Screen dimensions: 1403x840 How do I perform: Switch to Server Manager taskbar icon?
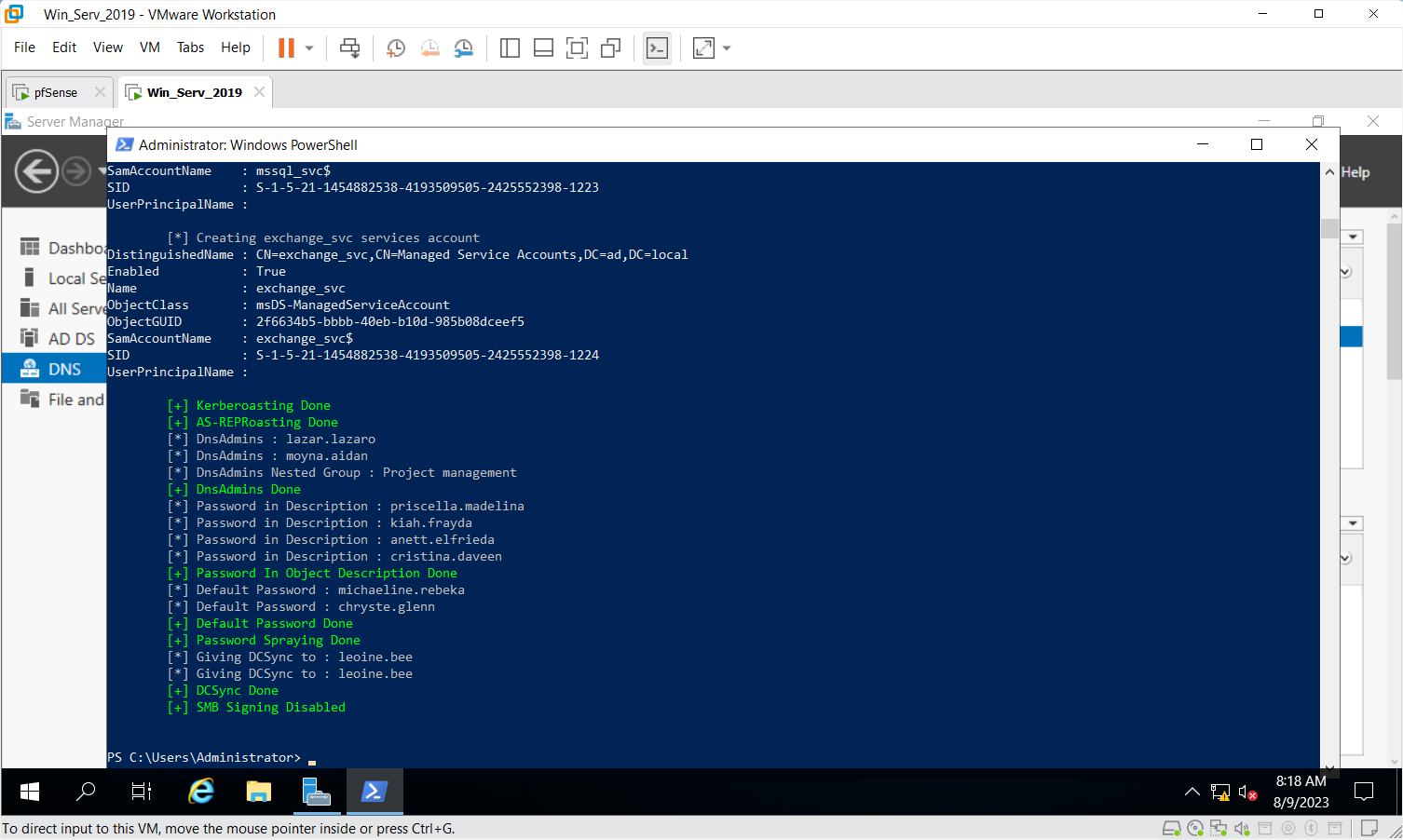317,792
